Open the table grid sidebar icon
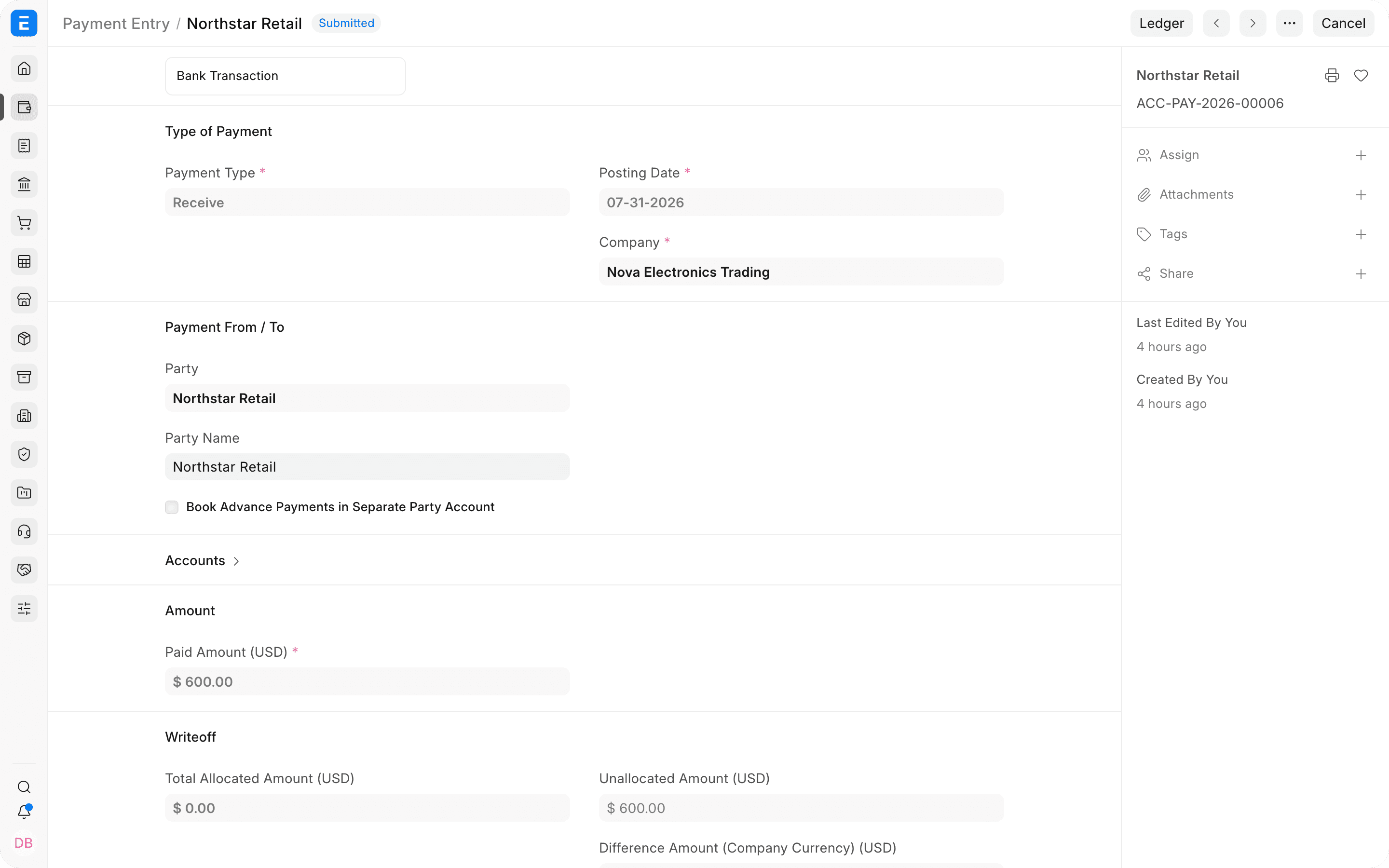Viewport: 1389px width, 868px height. (24, 261)
